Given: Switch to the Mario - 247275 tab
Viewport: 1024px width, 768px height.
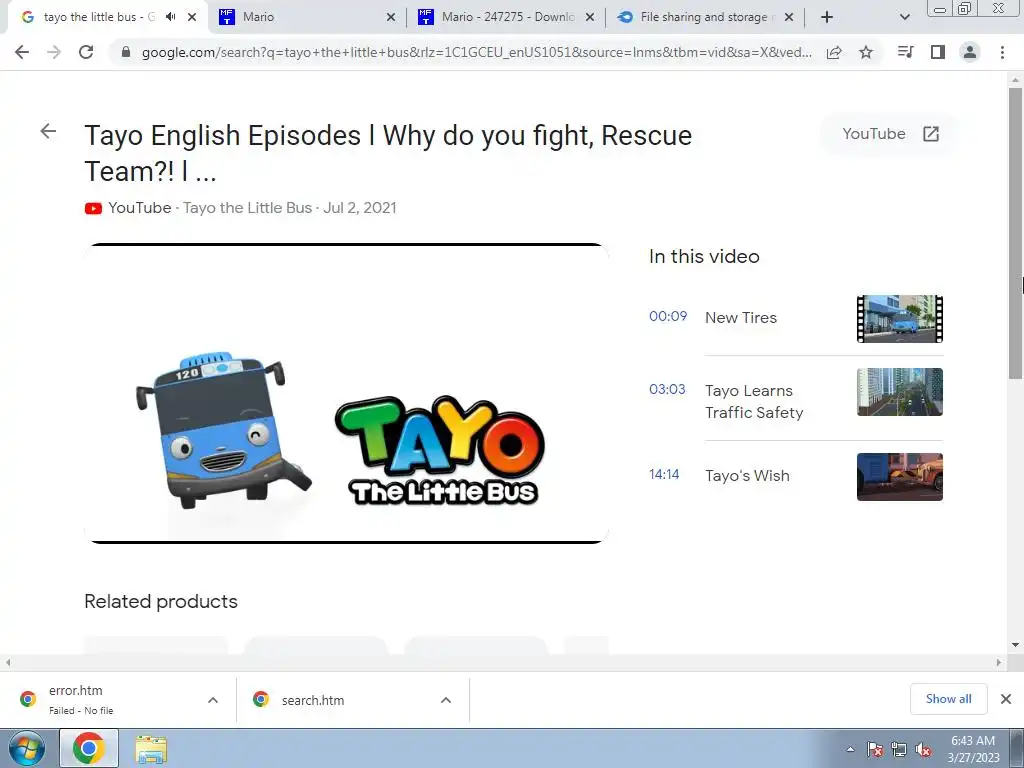Looking at the screenshot, I should 506,17.
